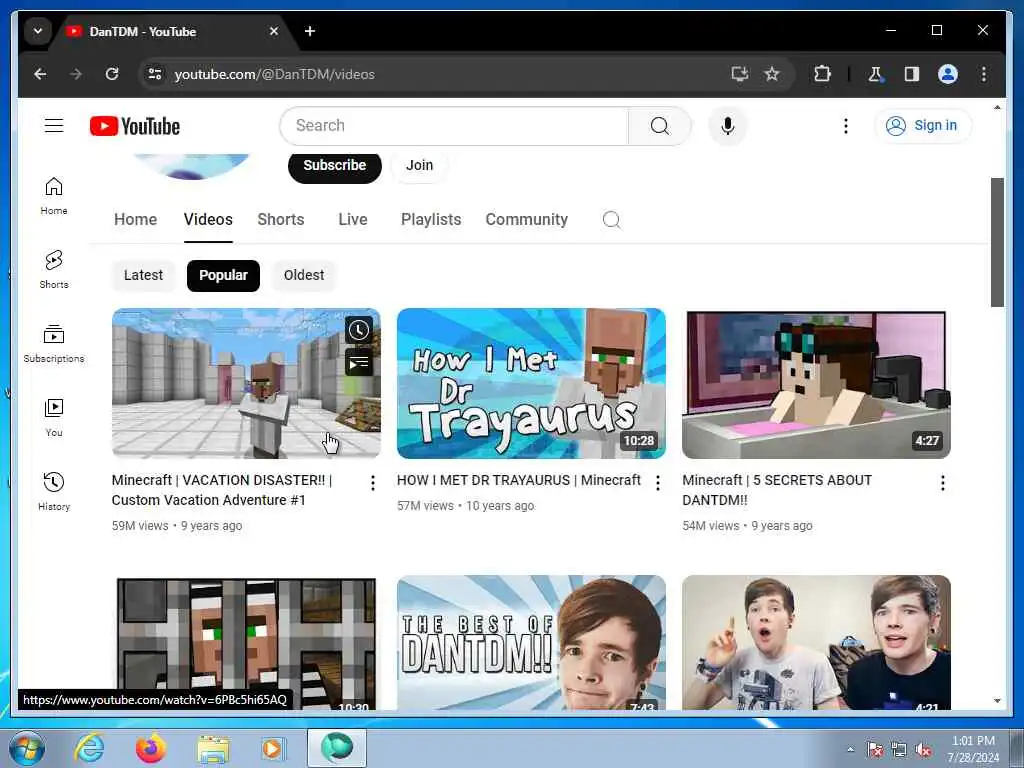Open a new browser tab
Viewport: 1024px width, 768px height.
[x=310, y=31]
